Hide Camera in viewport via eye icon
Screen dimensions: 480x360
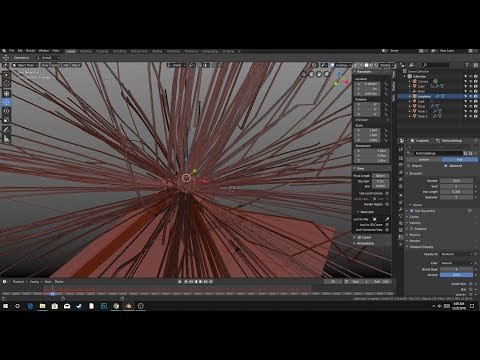pyautogui.click(x=471, y=81)
